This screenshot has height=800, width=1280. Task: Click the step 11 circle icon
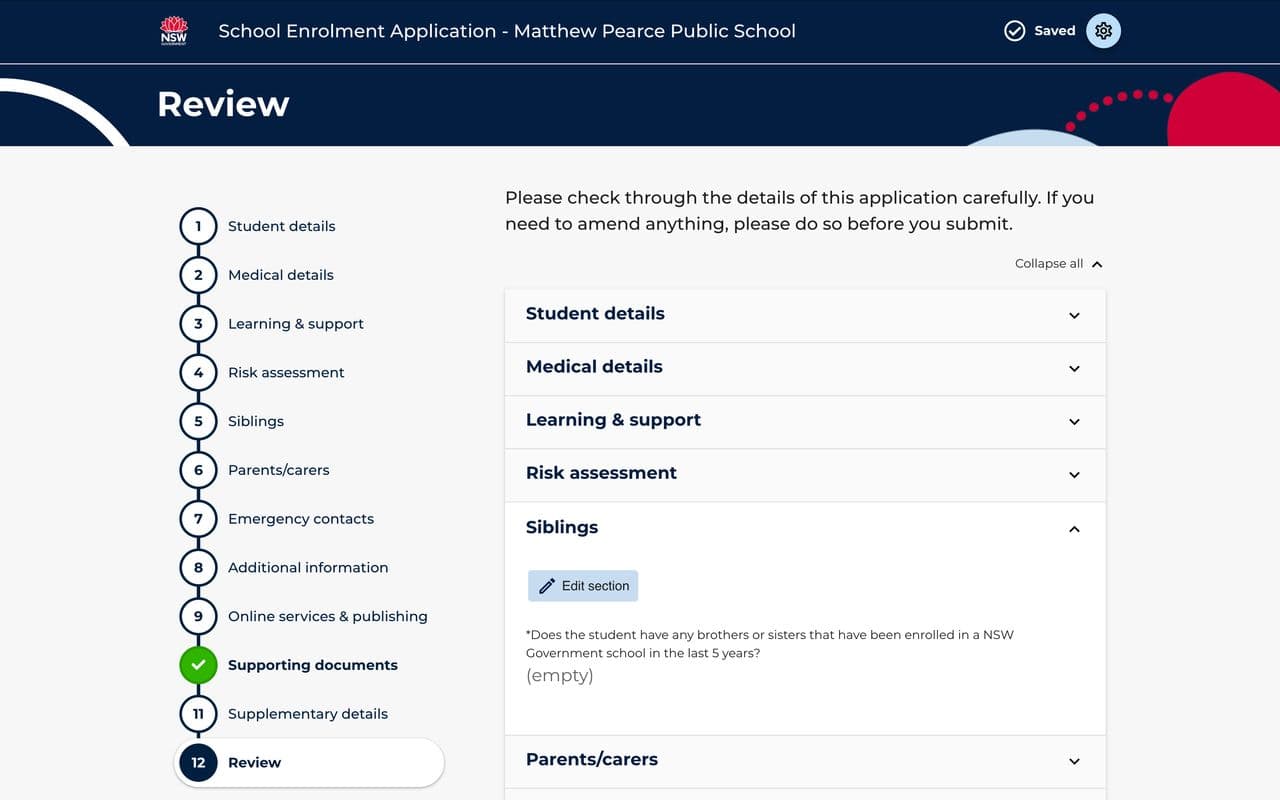pos(198,714)
